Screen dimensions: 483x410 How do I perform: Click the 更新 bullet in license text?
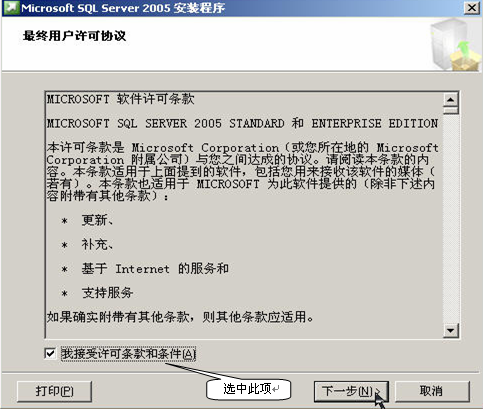click(97, 220)
